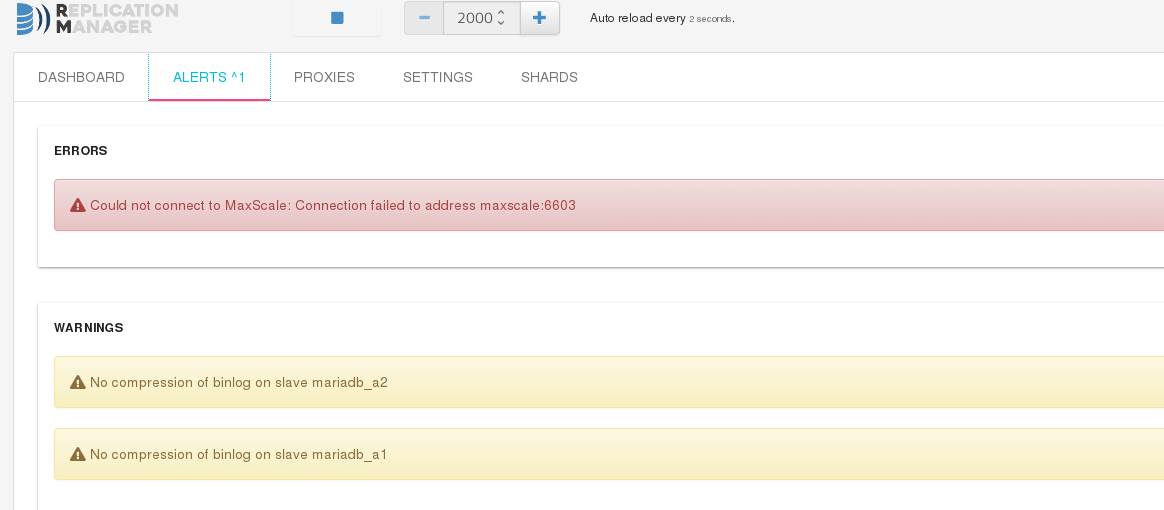Image resolution: width=1164 pixels, height=510 pixels.
Task: Click the warning triangle icon for mariadb_a1
Action: coord(78,454)
